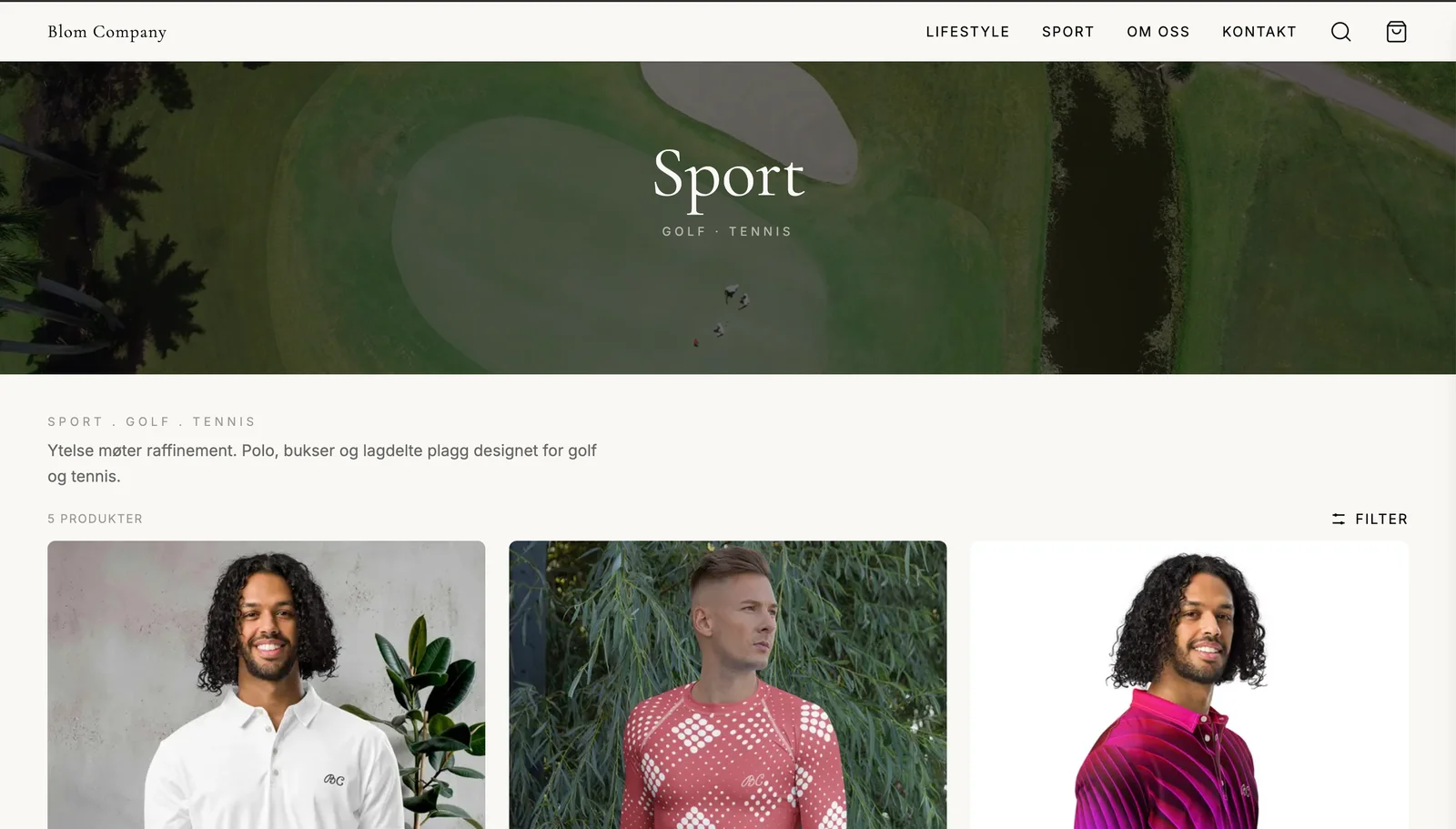Click the golf course hero banner image
Screen dimensions: 1456x829
[x=728, y=217]
